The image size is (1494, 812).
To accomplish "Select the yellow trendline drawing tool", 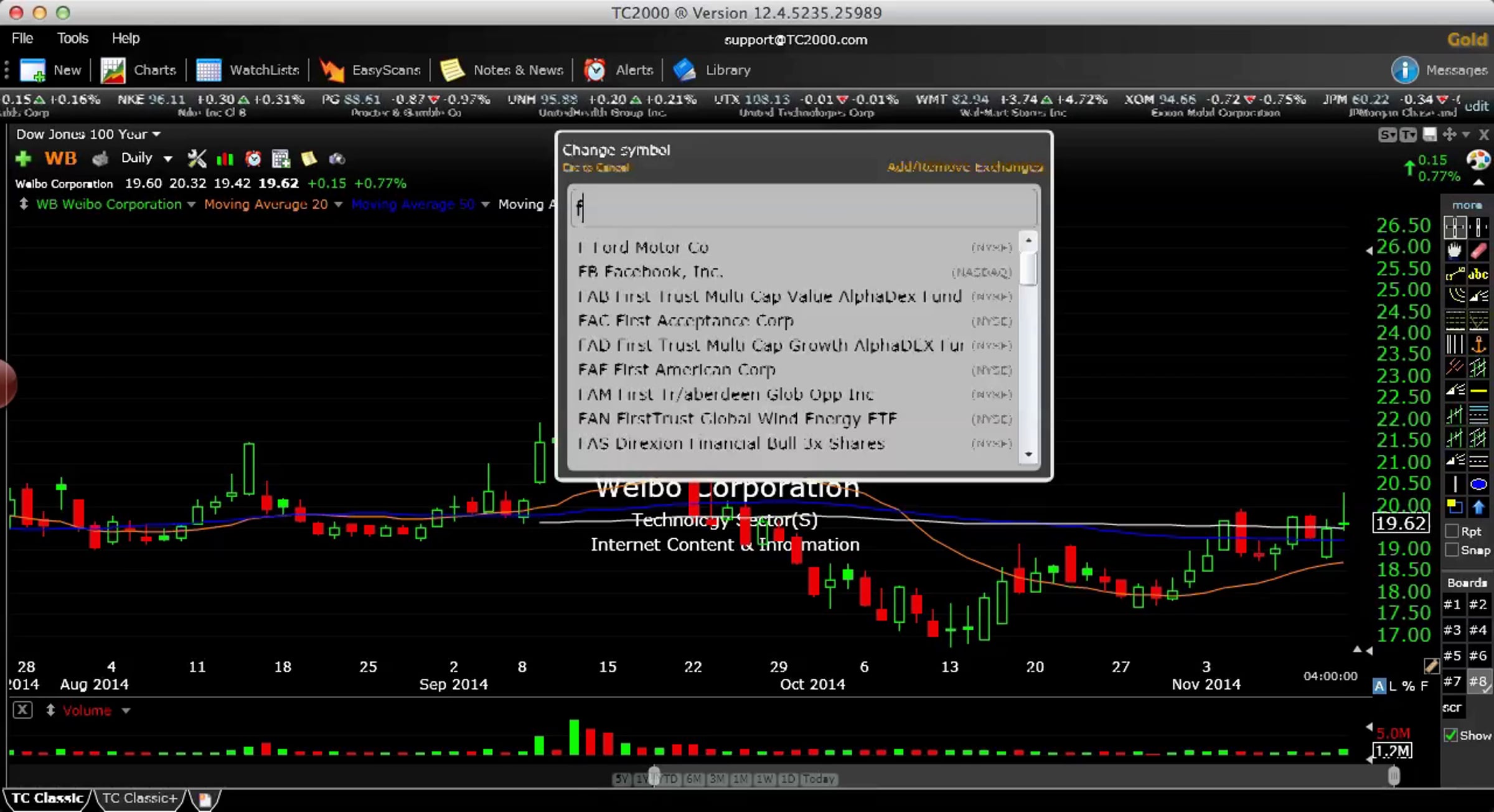I will [1455, 274].
